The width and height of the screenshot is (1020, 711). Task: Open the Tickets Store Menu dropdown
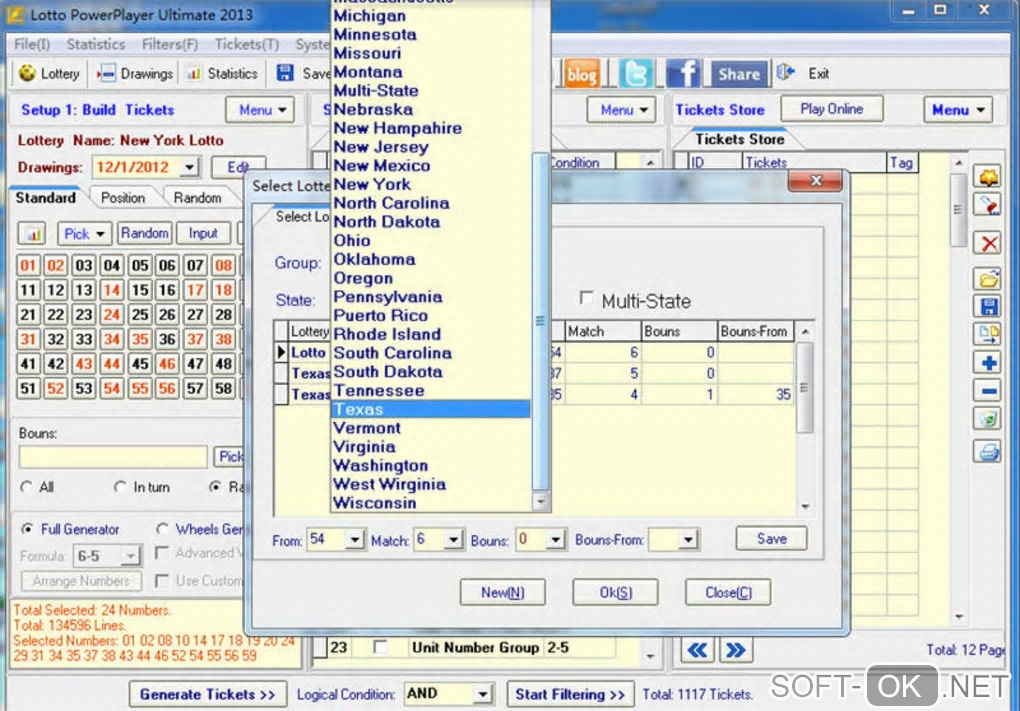click(x=958, y=110)
